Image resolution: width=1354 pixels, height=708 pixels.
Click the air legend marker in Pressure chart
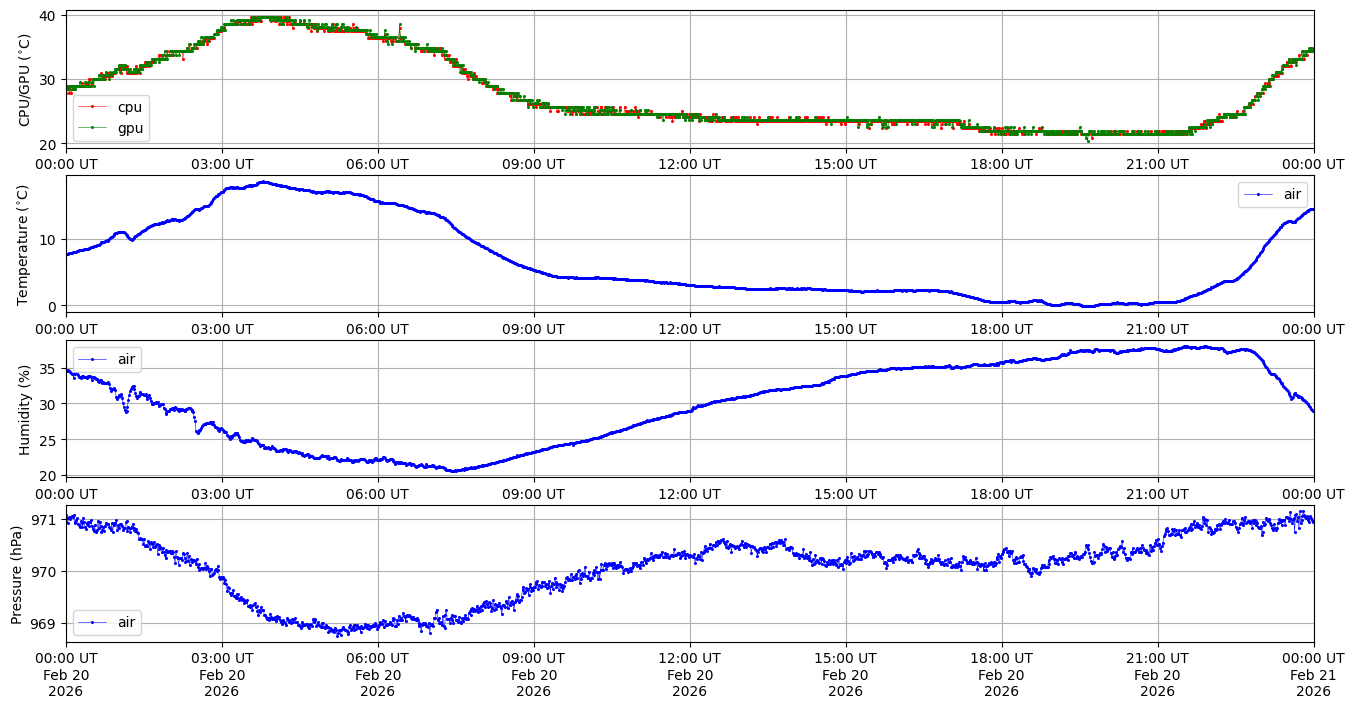pyautogui.click(x=92, y=622)
